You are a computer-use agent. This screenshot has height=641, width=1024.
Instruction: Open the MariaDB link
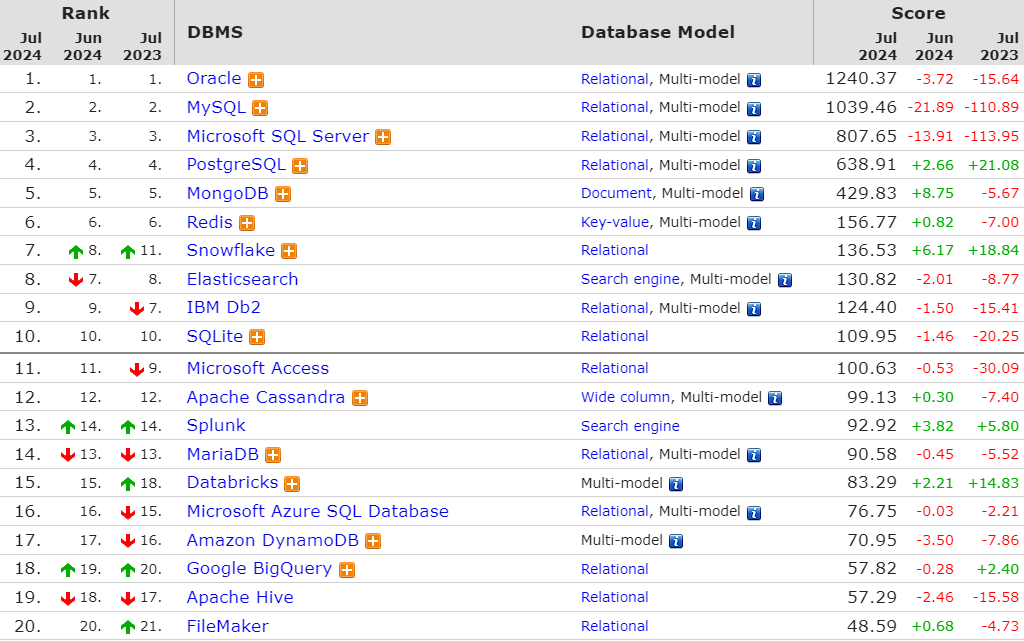tap(223, 454)
